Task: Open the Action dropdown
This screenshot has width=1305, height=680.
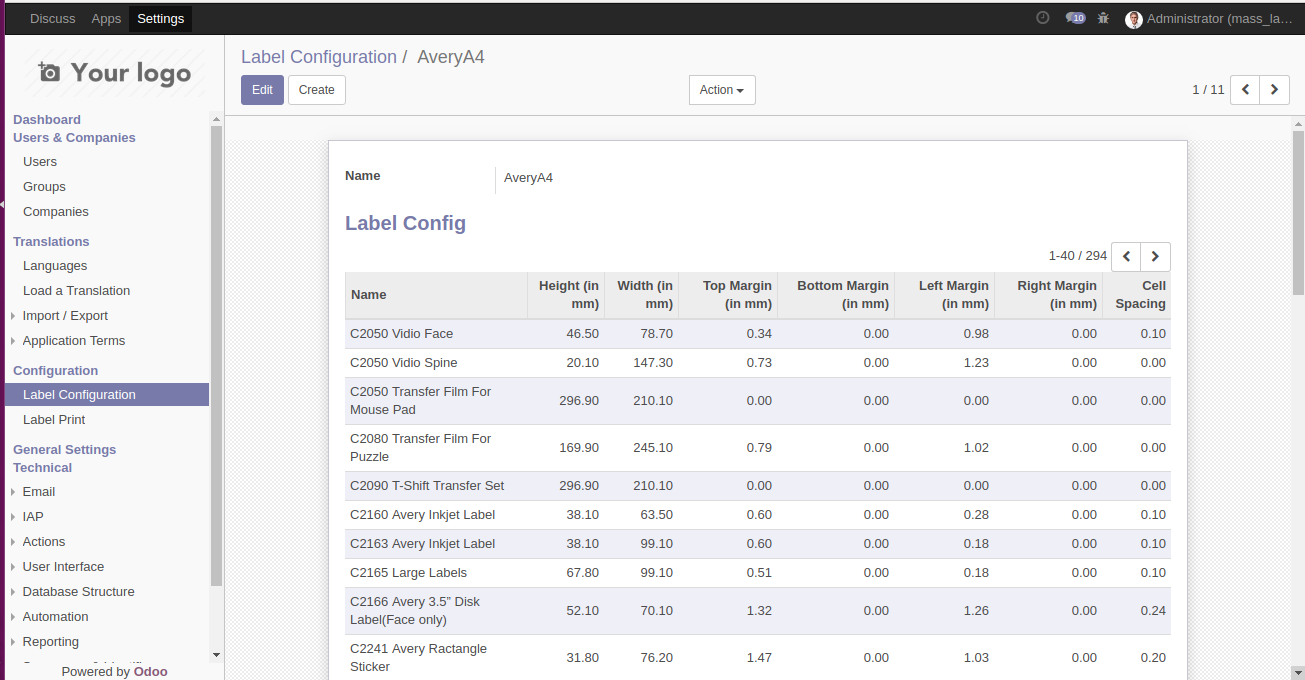Action: 721,90
